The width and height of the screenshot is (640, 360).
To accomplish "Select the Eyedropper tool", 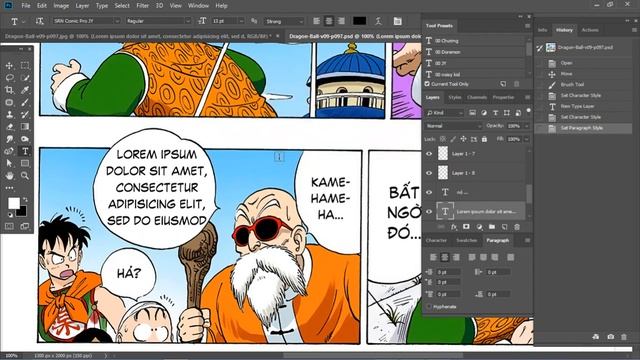I will [25, 90].
